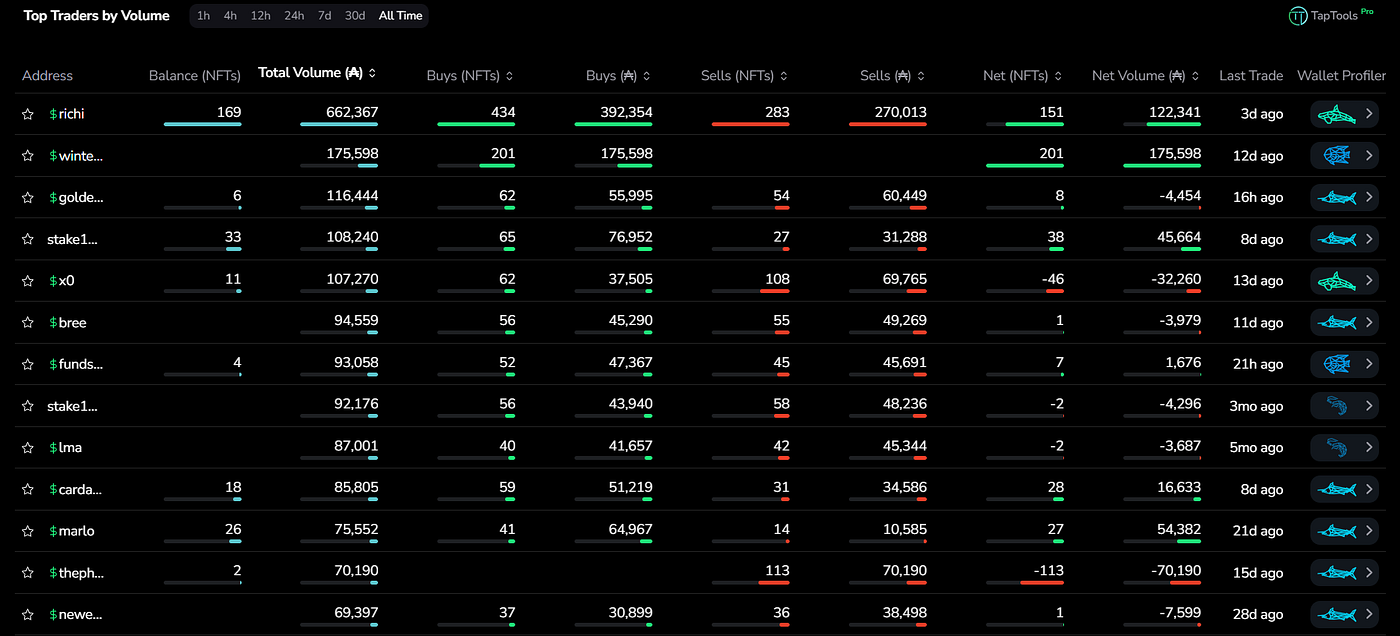Click the Address column header

[47, 75]
